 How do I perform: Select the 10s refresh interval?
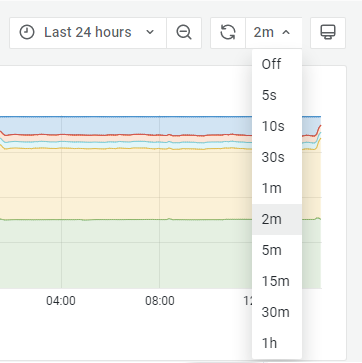tap(277, 126)
